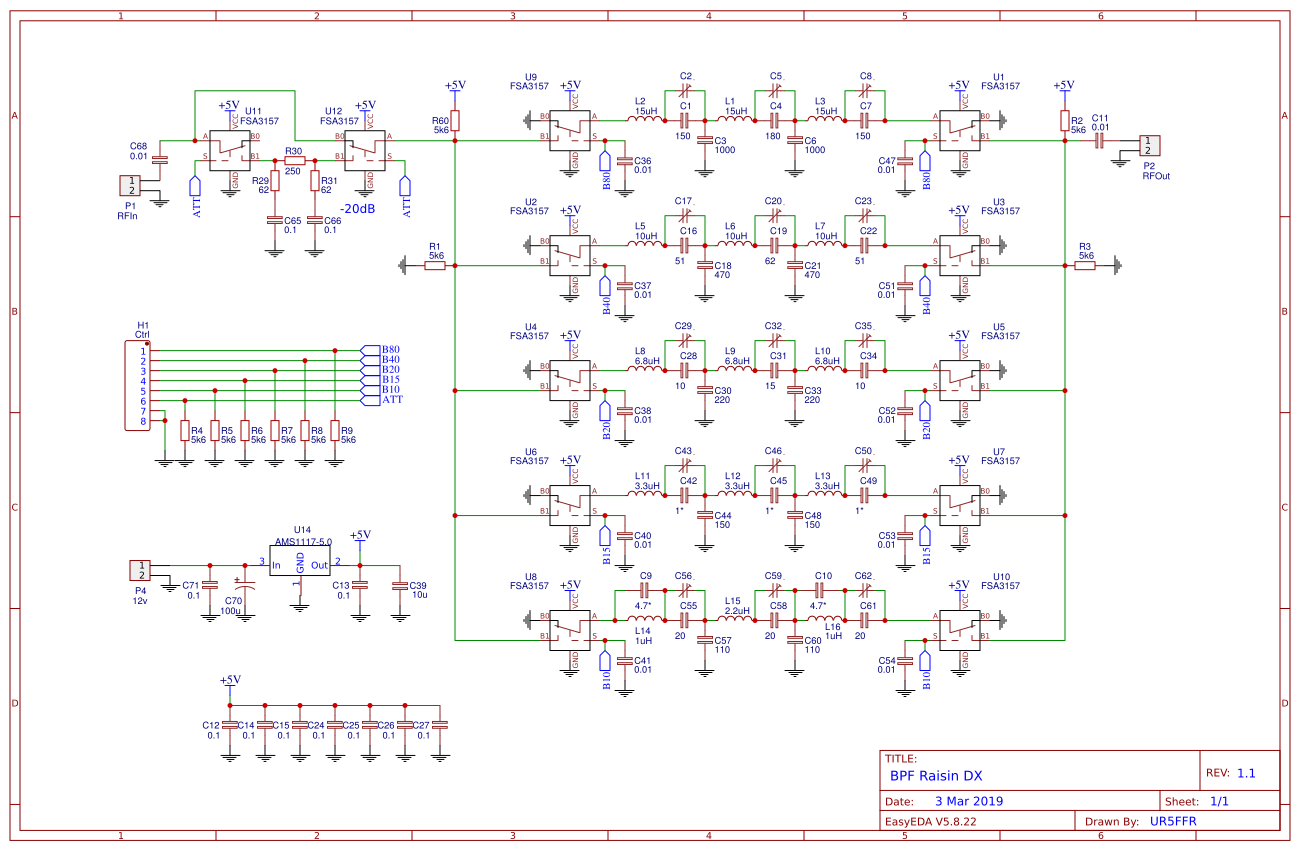Viewport: 1300px width, 851px height.
Task: Select the U14 AMS1117-5.0 regulator symbol
Action: click(299, 564)
